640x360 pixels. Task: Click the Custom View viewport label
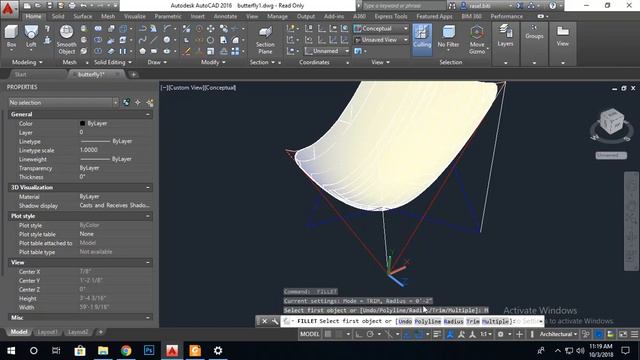(186, 87)
